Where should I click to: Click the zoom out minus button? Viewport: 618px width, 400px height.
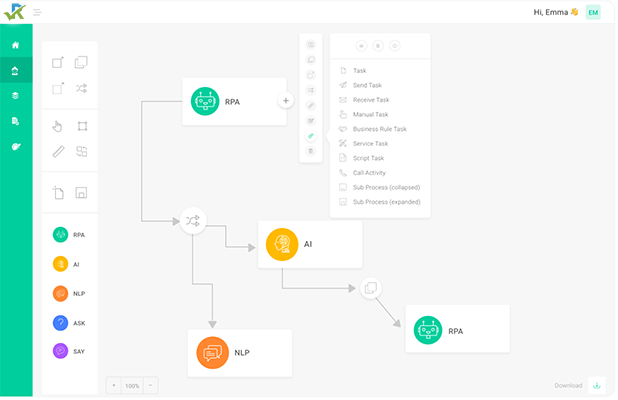tap(151, 385)
